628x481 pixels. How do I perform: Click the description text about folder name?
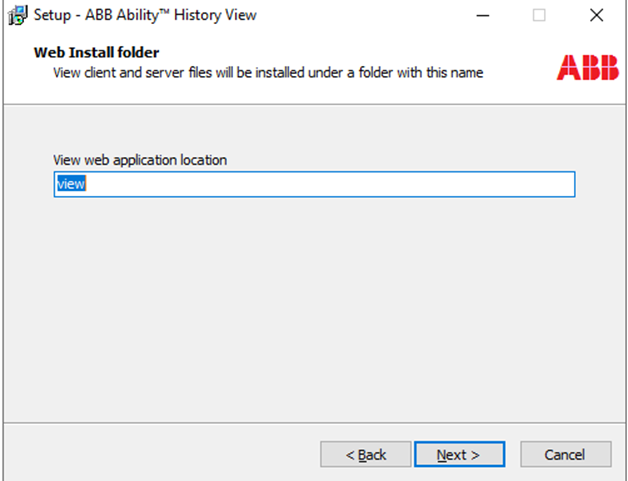click(x=268, y=73)
